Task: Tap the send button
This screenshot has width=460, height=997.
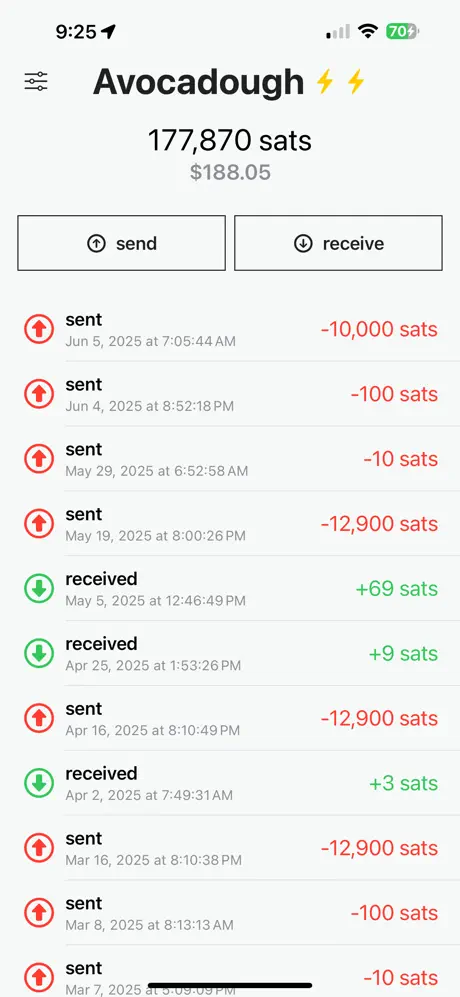Action: [122, 243]
